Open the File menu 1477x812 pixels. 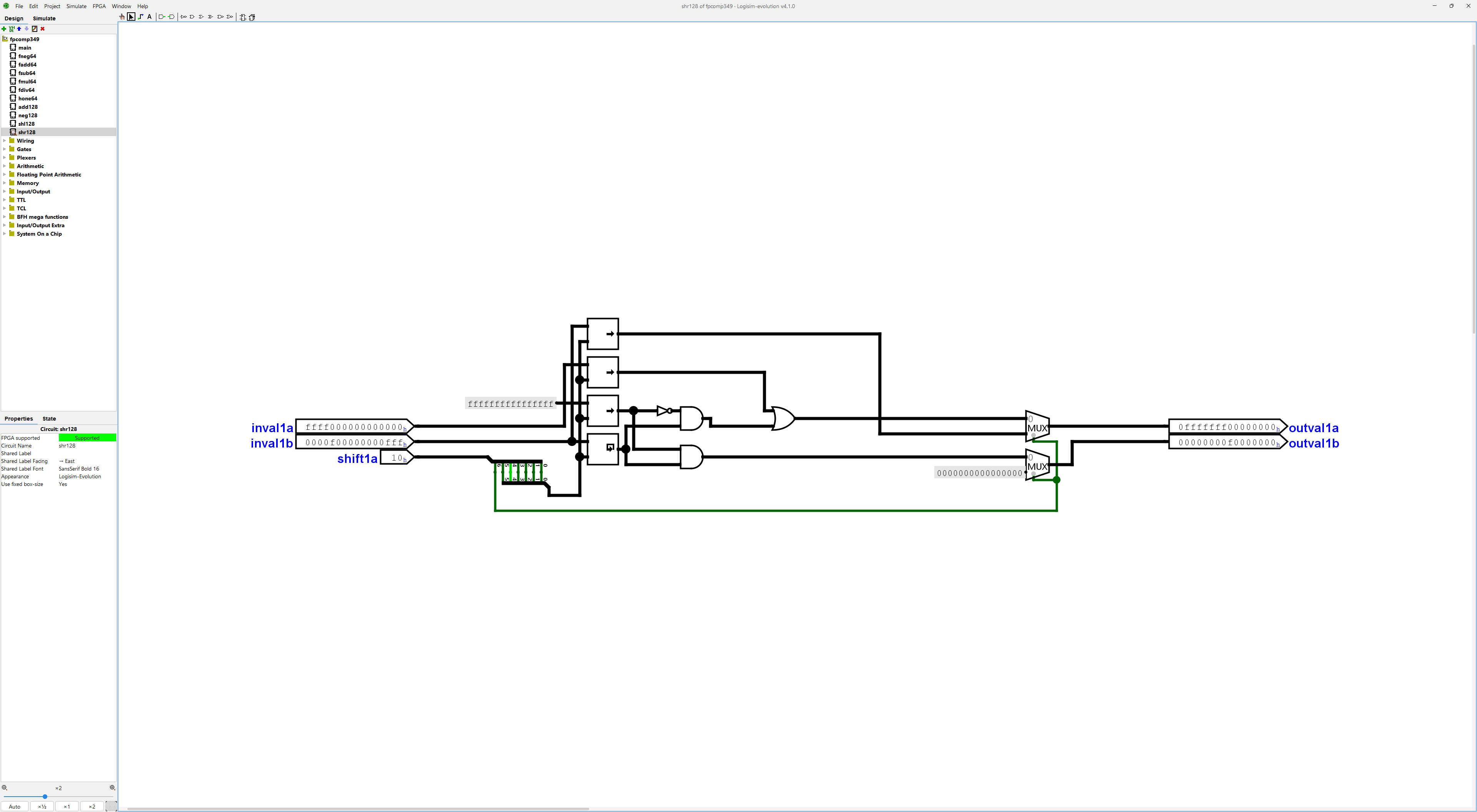pyautogui.click(x=19, y=6)
